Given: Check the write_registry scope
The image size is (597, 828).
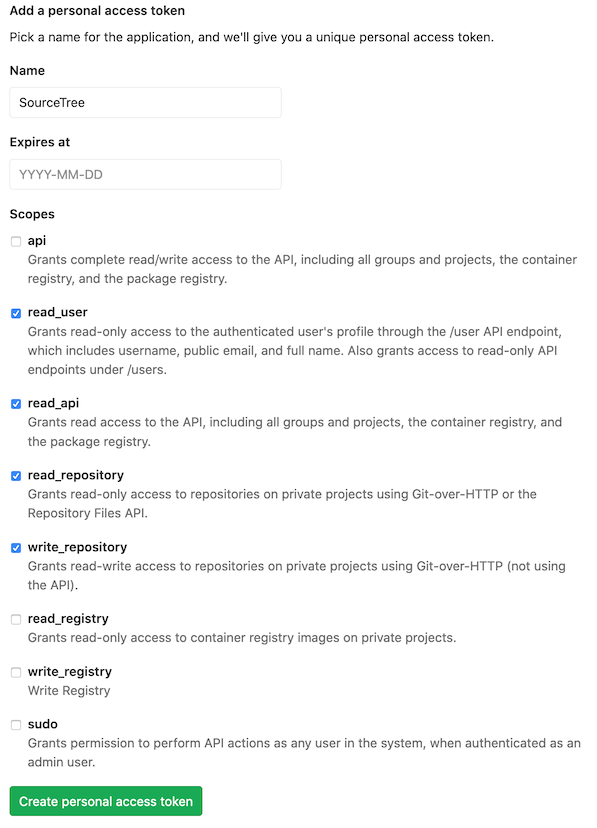Looking at the screenshot, I should (15, 672).
